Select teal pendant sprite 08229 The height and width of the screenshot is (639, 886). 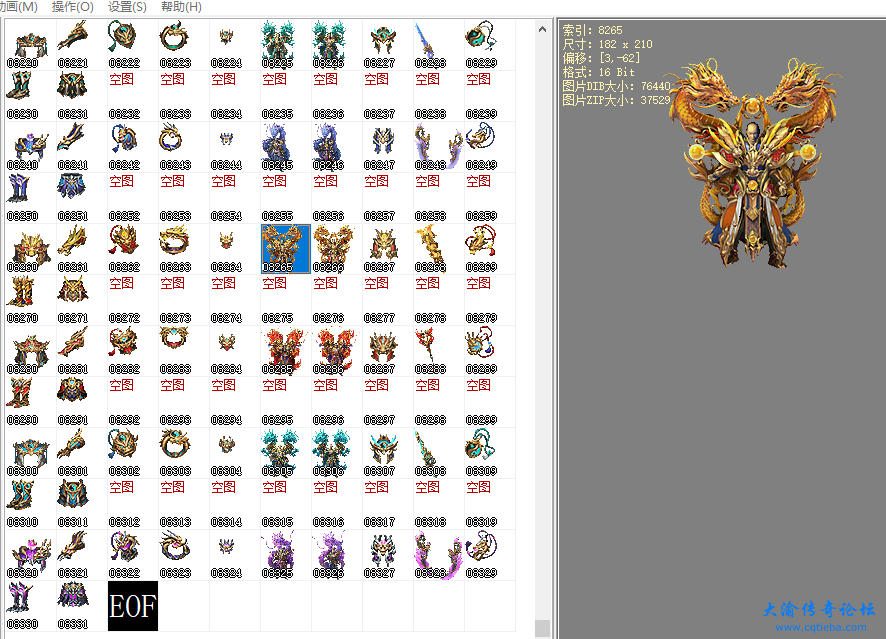point(489,45)
